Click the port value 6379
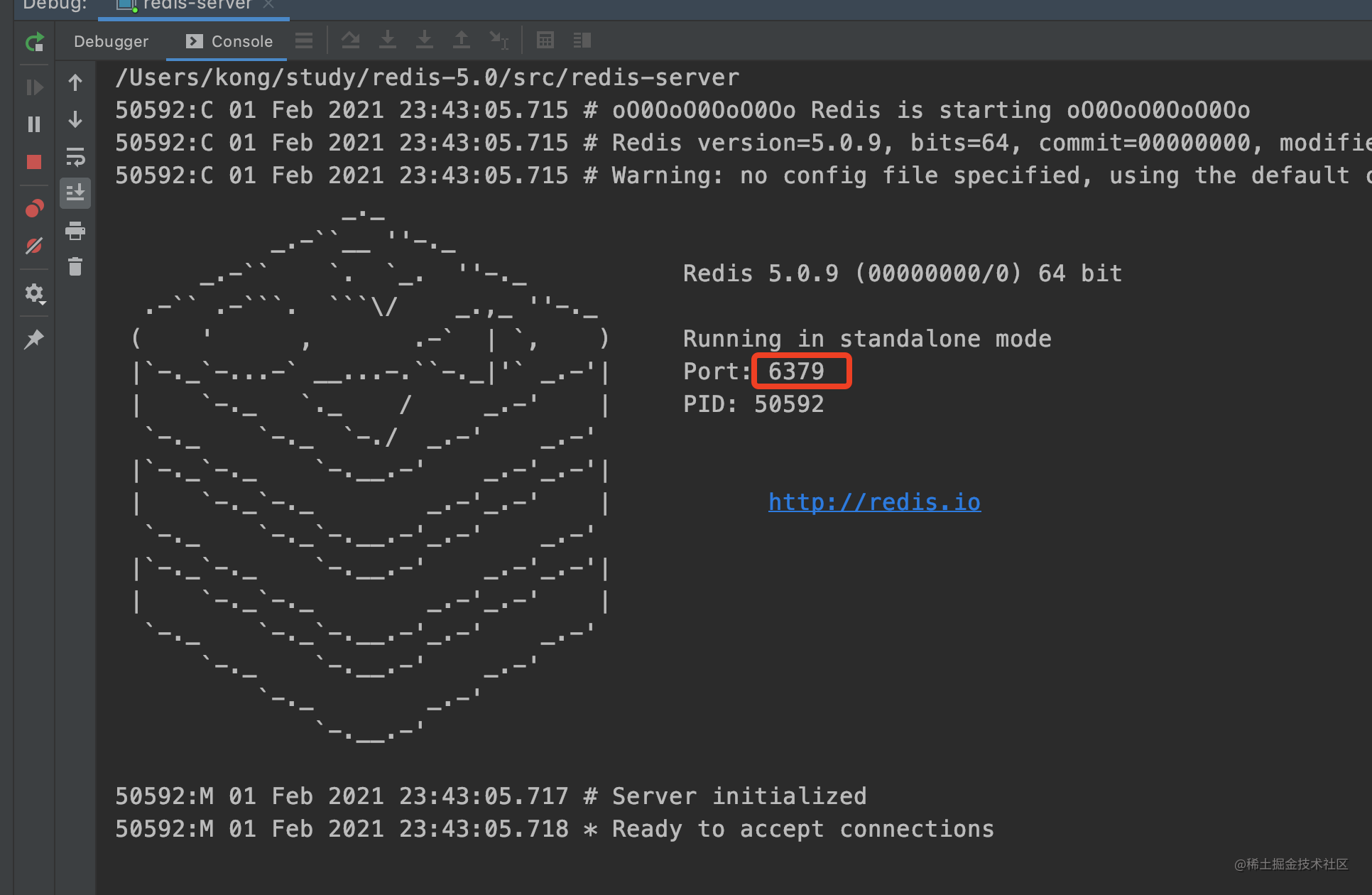1372x895 pixels. [796, 371]
